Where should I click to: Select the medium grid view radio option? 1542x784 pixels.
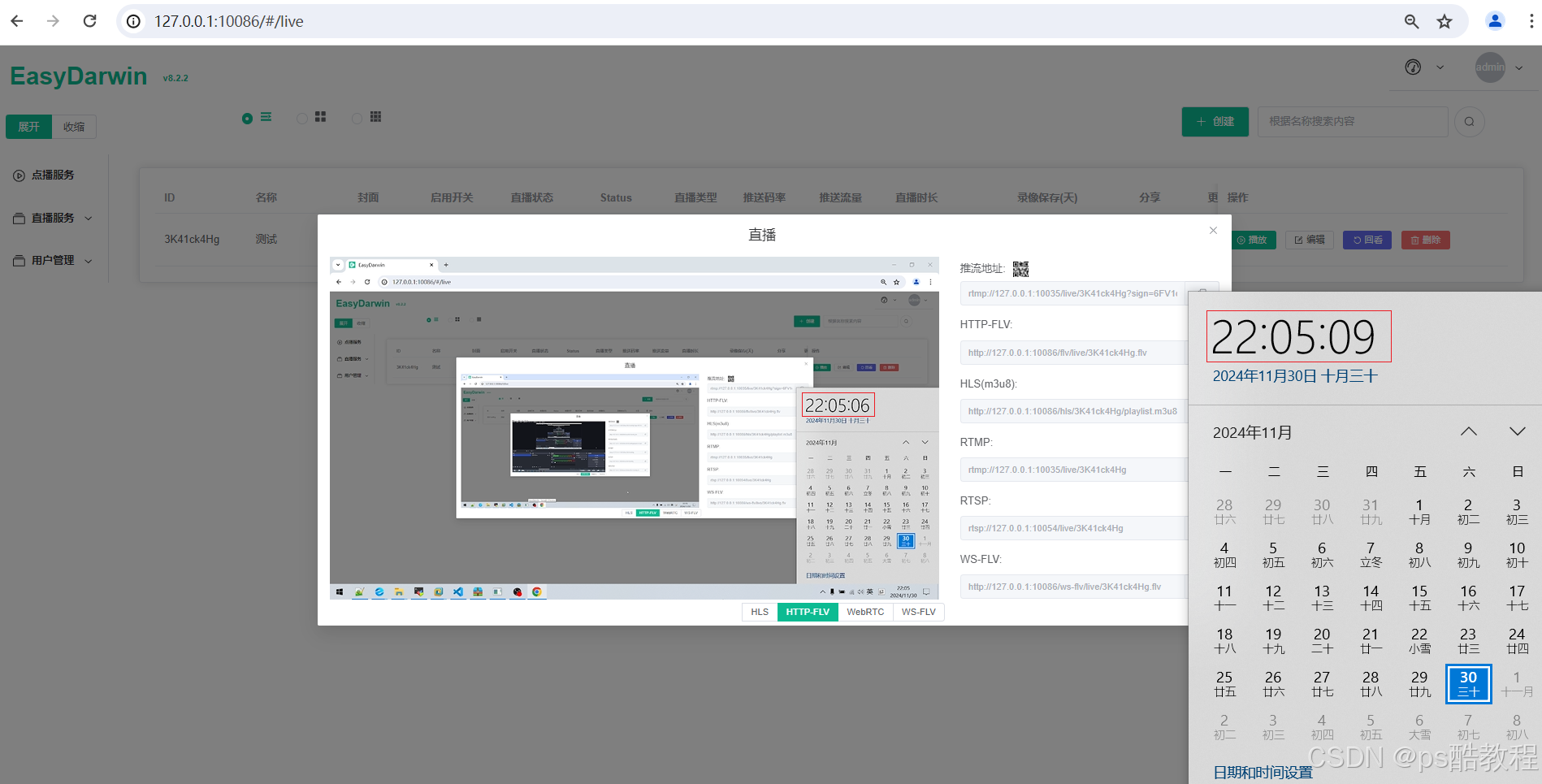(x=302, y=119)
